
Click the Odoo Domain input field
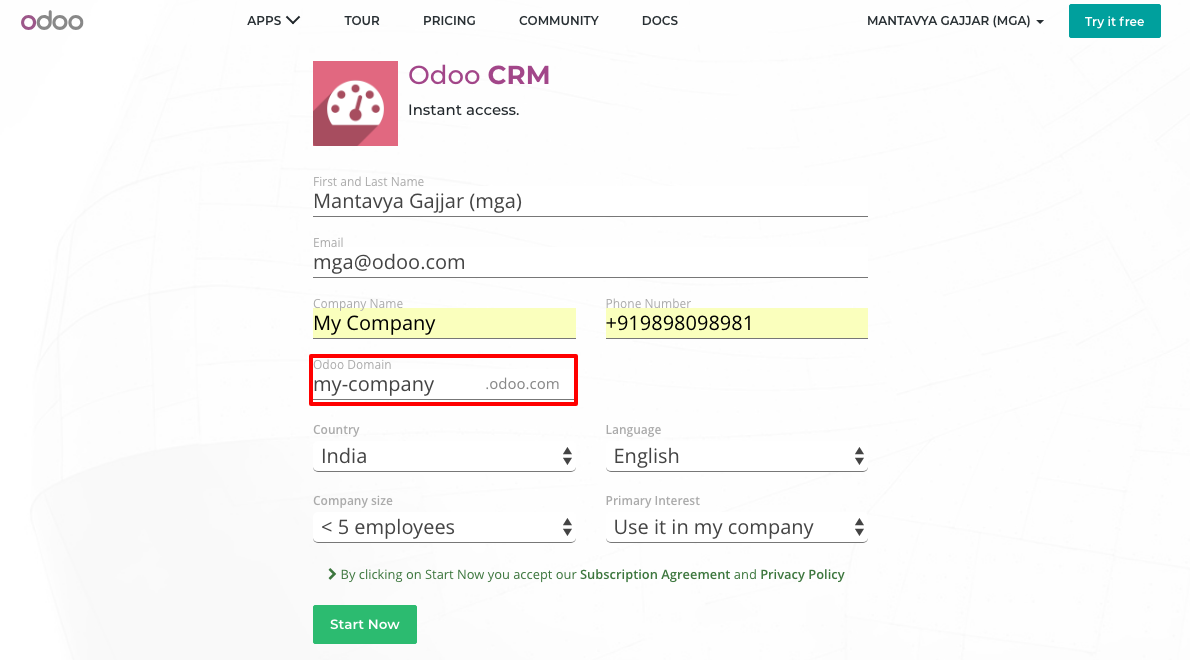(396, 384)
